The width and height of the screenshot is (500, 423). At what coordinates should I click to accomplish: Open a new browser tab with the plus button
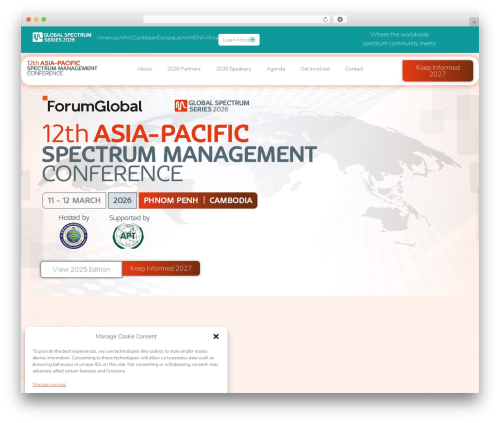(x=474, y=22)
